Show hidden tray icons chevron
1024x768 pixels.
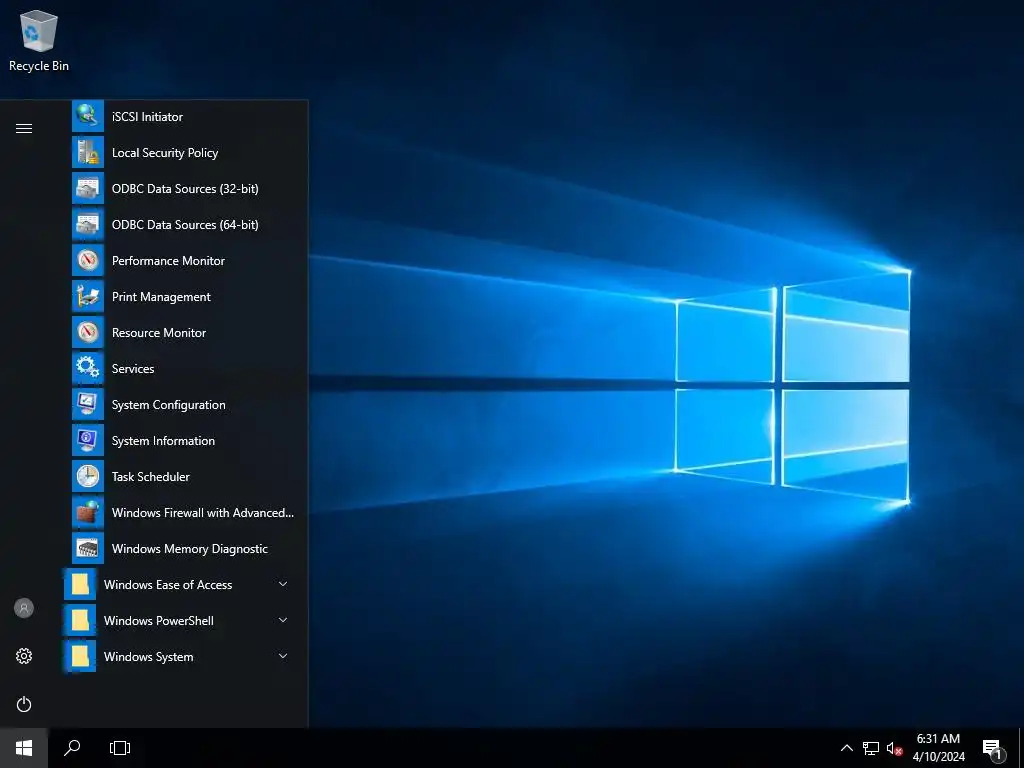coord(846,748)
